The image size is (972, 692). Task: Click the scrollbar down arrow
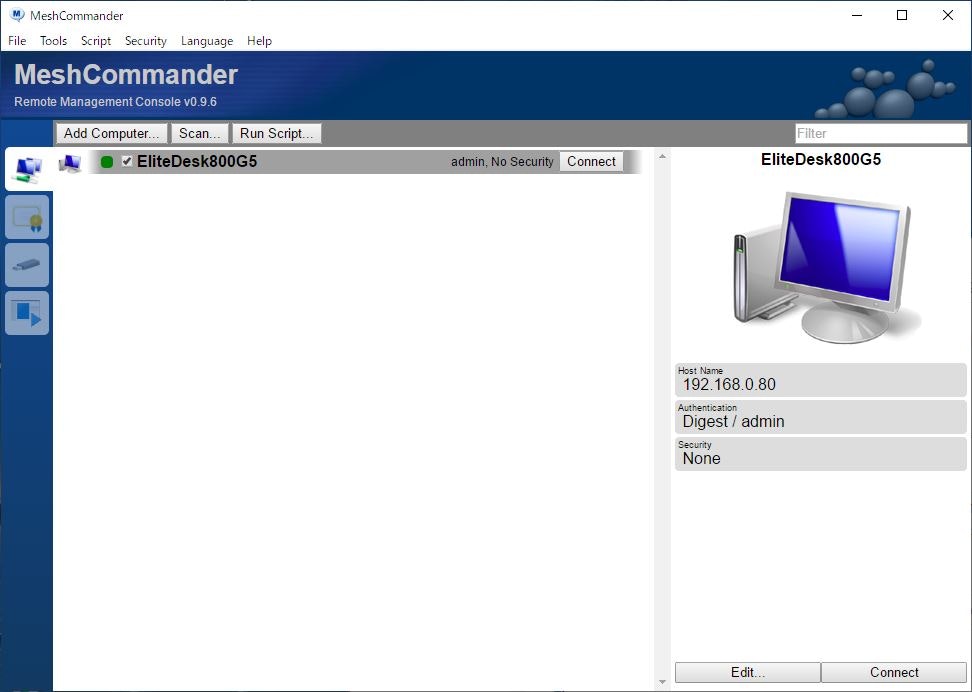tap(662, 681)
